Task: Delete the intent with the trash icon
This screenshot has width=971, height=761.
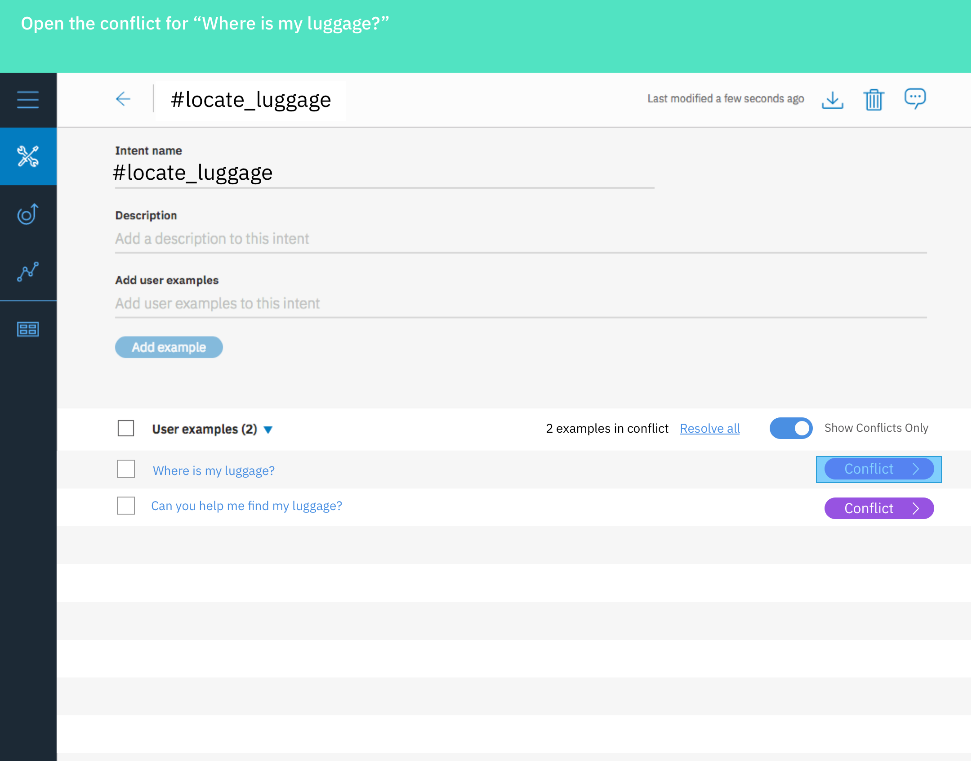Action: coord(873,100)
